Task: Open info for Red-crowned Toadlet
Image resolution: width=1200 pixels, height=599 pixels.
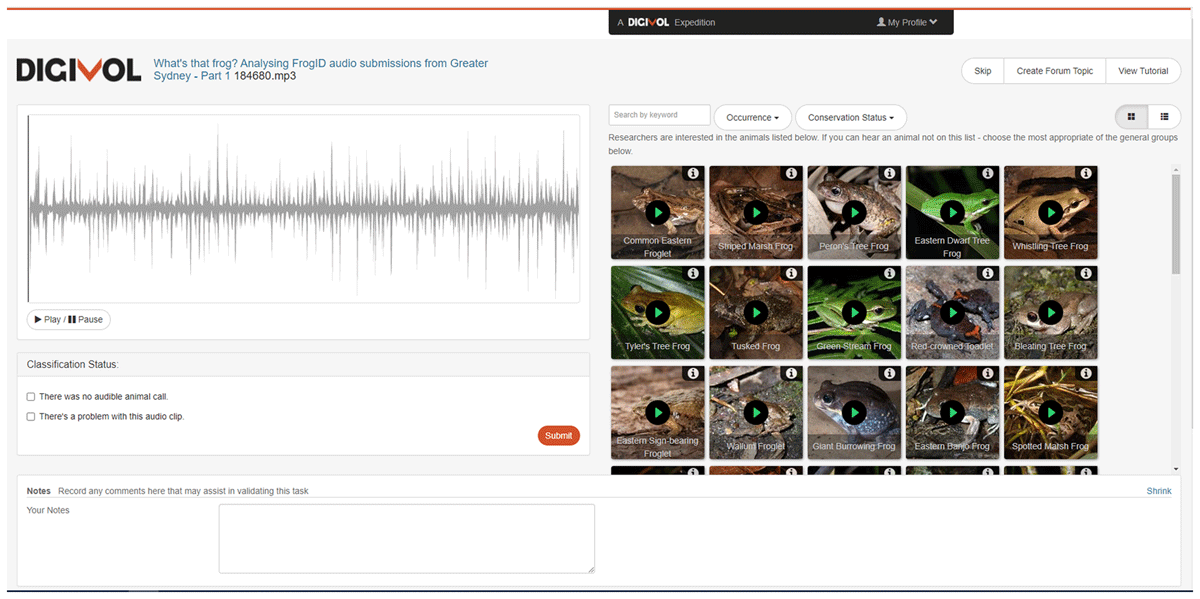Action: [987, 274]
